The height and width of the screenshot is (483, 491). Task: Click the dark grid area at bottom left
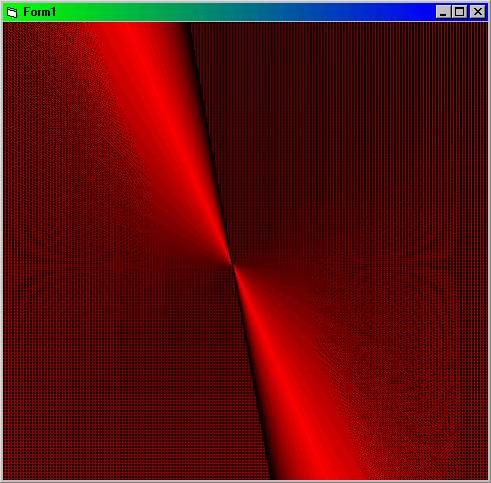coord(117,383)
